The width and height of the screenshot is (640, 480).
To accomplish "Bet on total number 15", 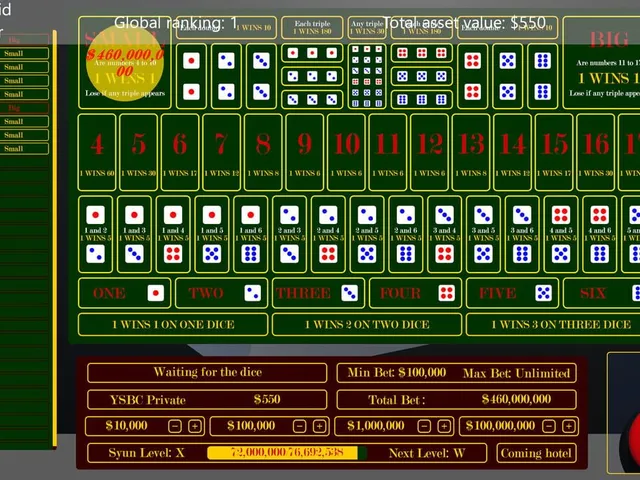I will 554,152.
